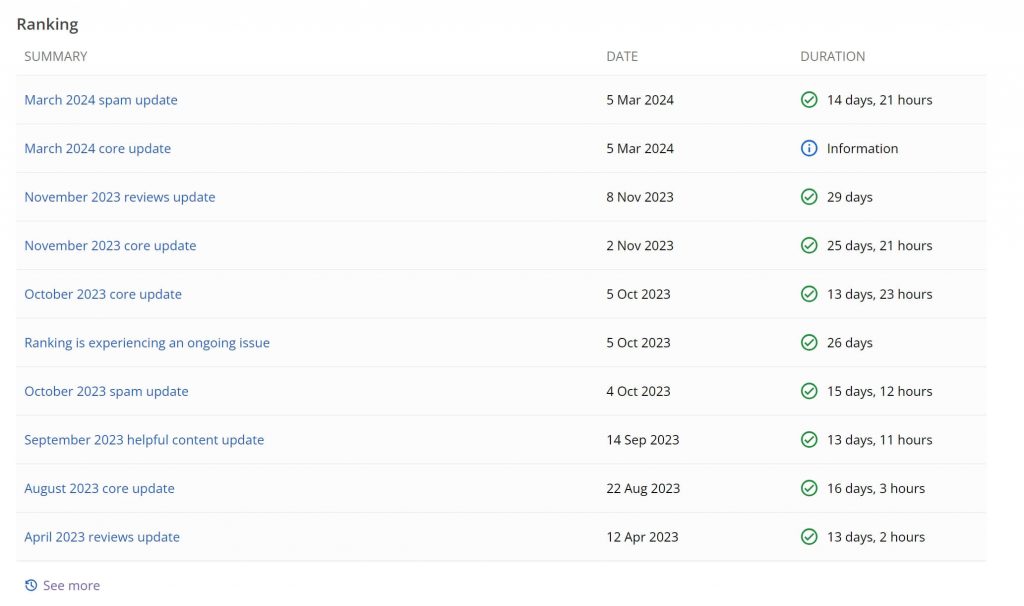The height and width of the screenshot is (606, 1024).
Task: Open the March 2024 core update link
Action: pyautogui.click(x=97, y=148)
